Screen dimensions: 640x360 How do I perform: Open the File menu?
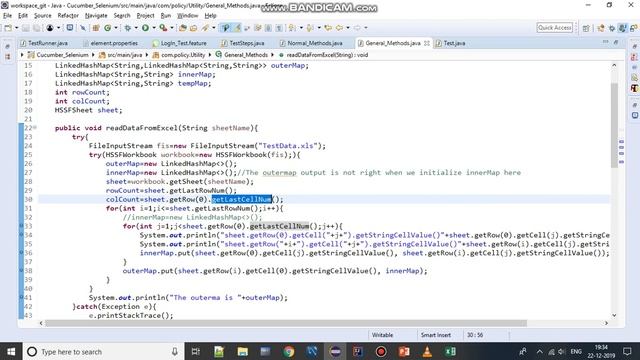click(x=7, y=16)
